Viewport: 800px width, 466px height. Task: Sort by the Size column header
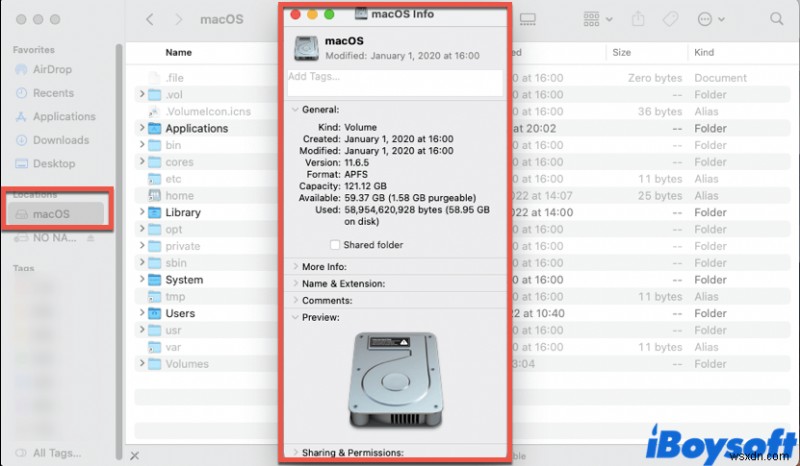point(621,52)
